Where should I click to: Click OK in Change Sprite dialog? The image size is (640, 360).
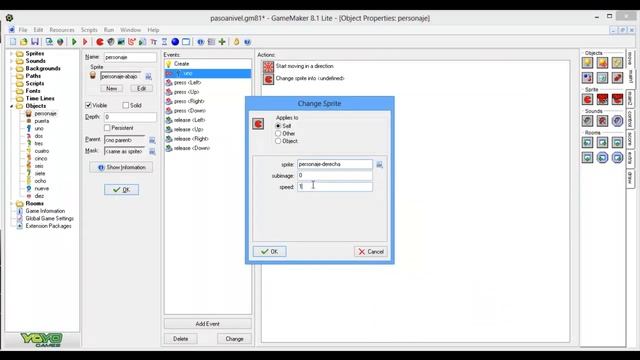(x=269, y=251)
